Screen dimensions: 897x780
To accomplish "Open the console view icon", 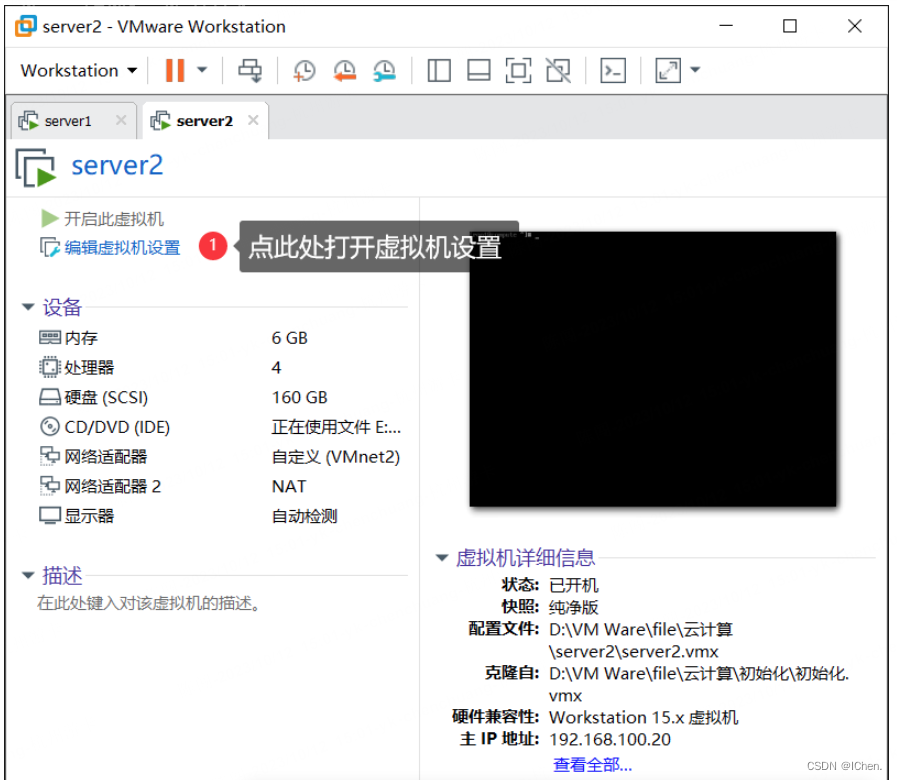I will (613, 70).
